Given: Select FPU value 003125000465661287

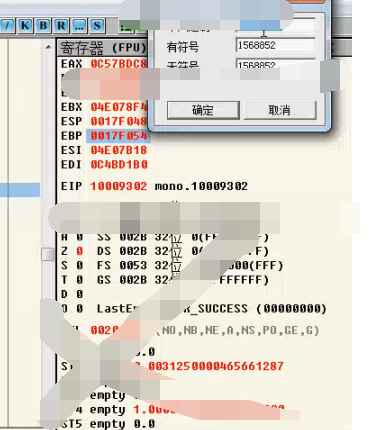Looking at the screenshot, I should pos(216,366).
